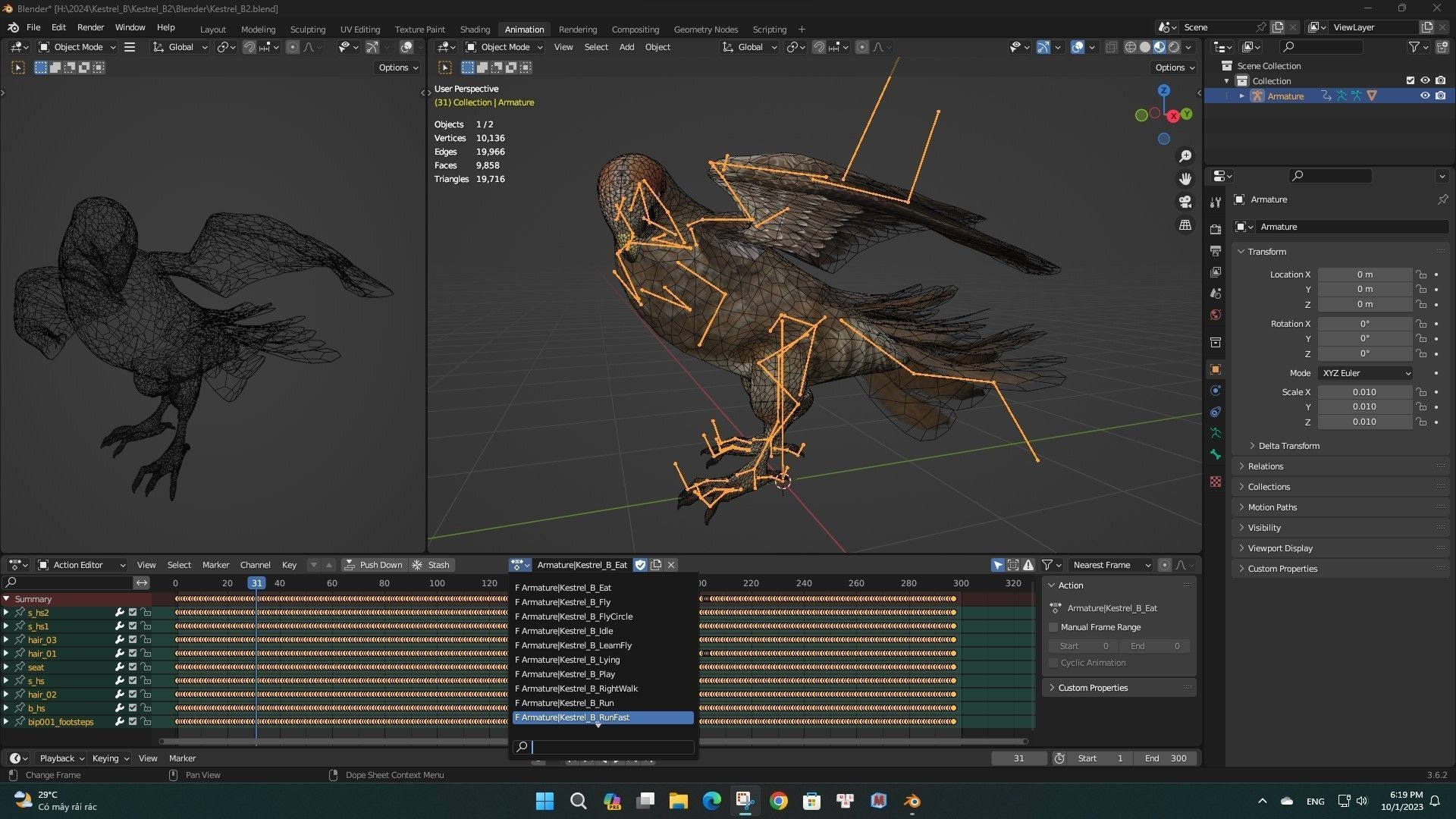Click the action list search field
Screen dimensions: 1456x819
[604, 747]
